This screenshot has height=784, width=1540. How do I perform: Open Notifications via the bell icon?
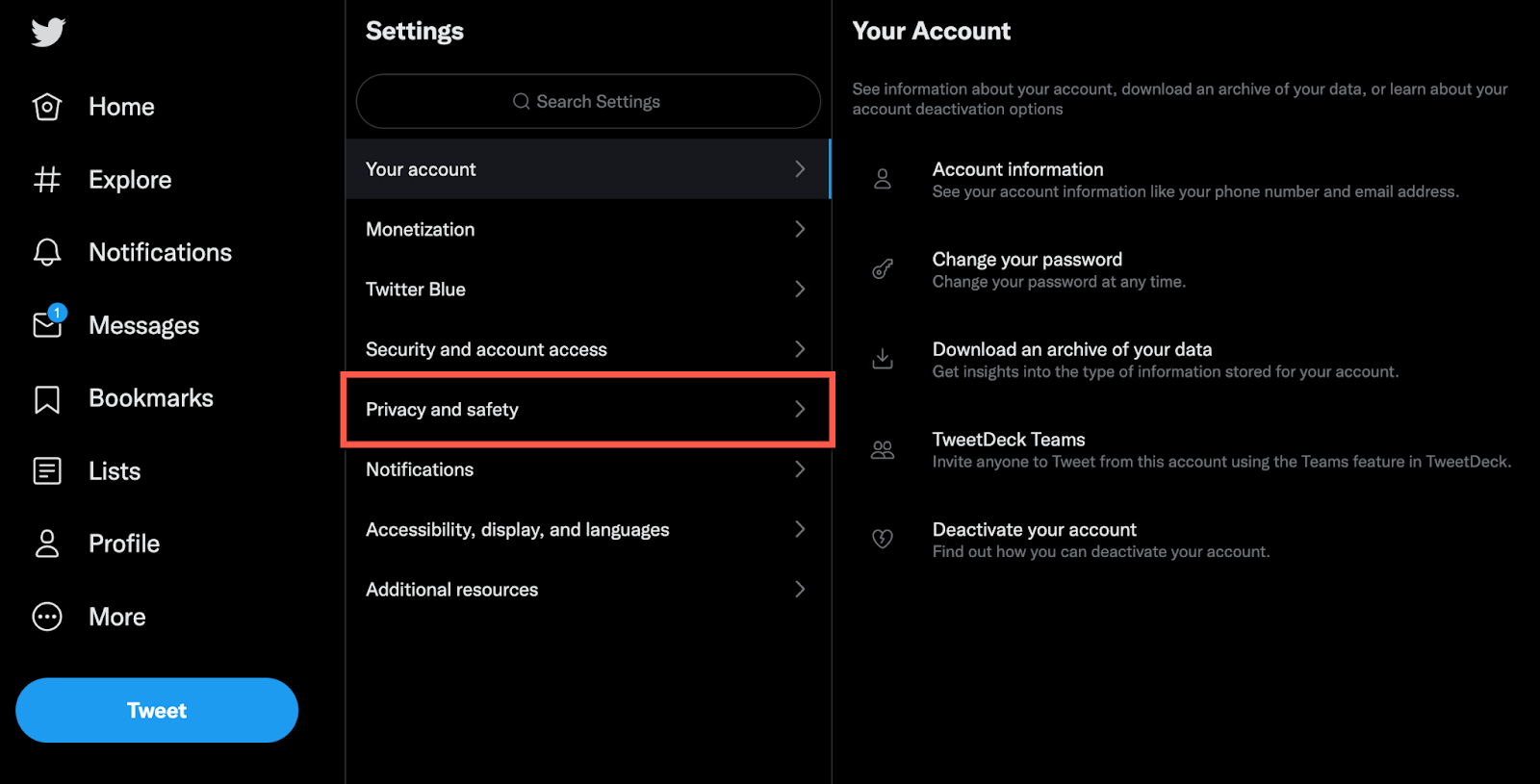click(x=47, y=253)
